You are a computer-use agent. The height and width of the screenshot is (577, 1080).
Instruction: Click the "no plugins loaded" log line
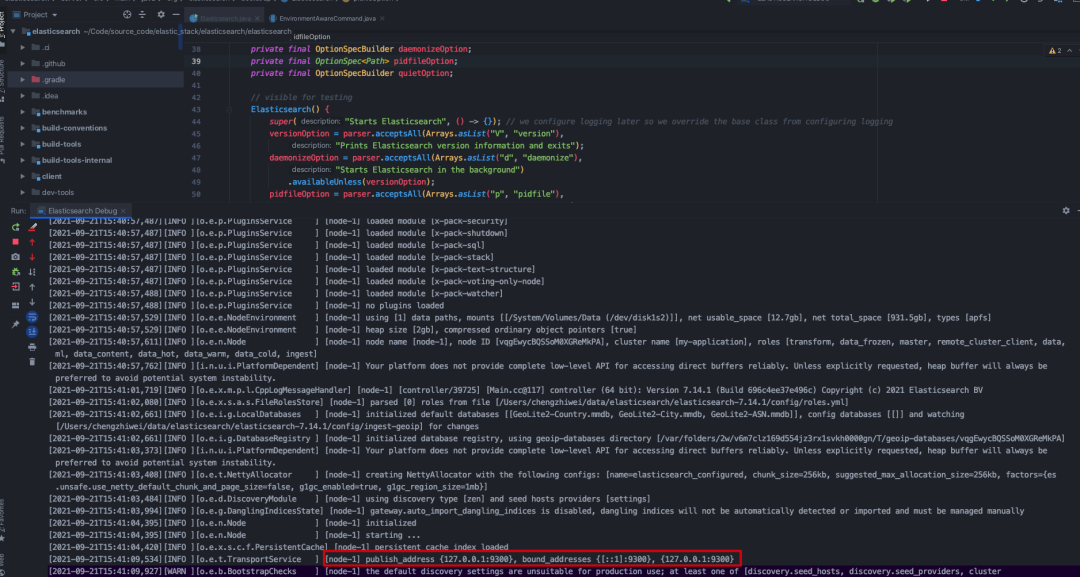click(246, 306)
